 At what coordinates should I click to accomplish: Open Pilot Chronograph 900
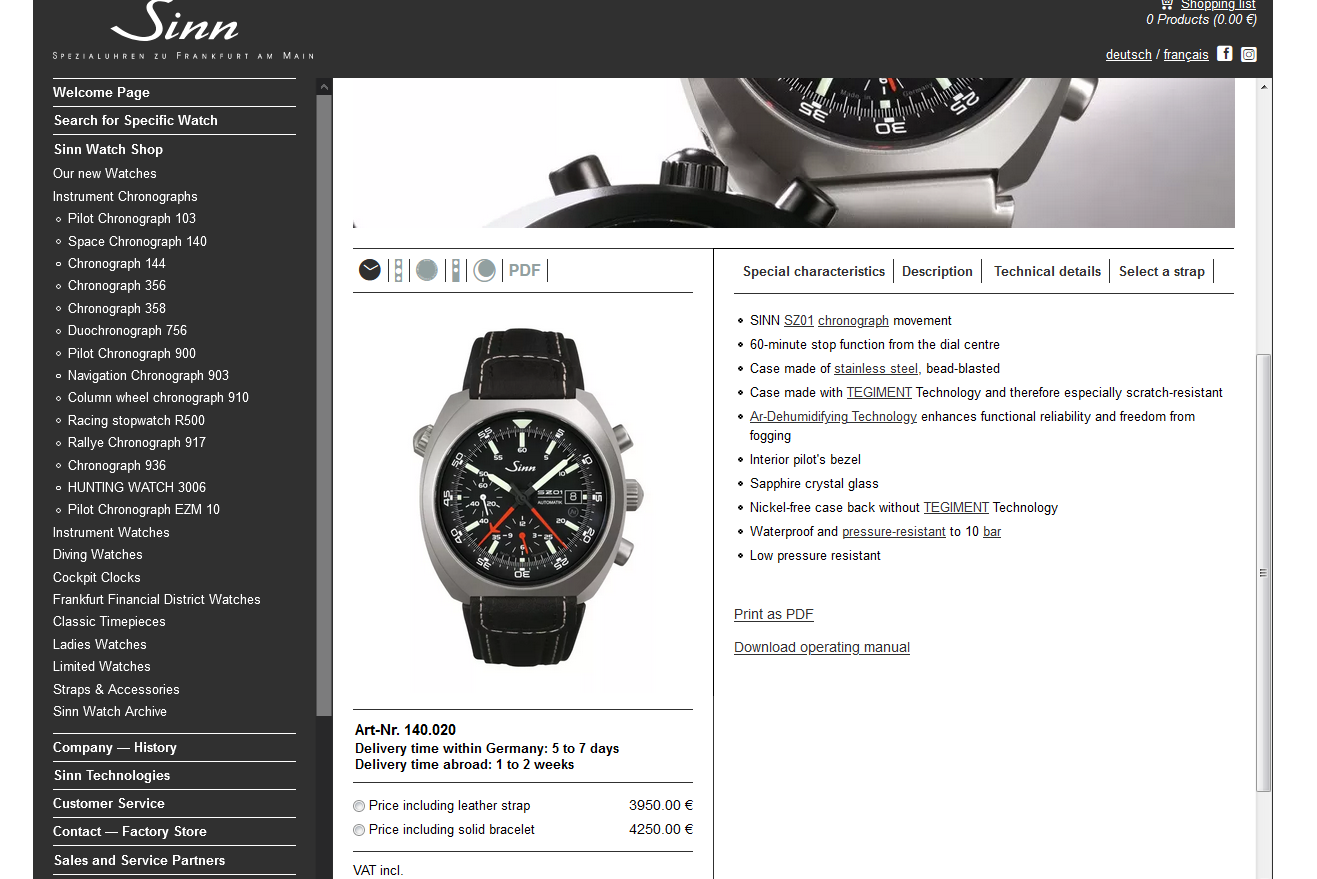[132, 353]
